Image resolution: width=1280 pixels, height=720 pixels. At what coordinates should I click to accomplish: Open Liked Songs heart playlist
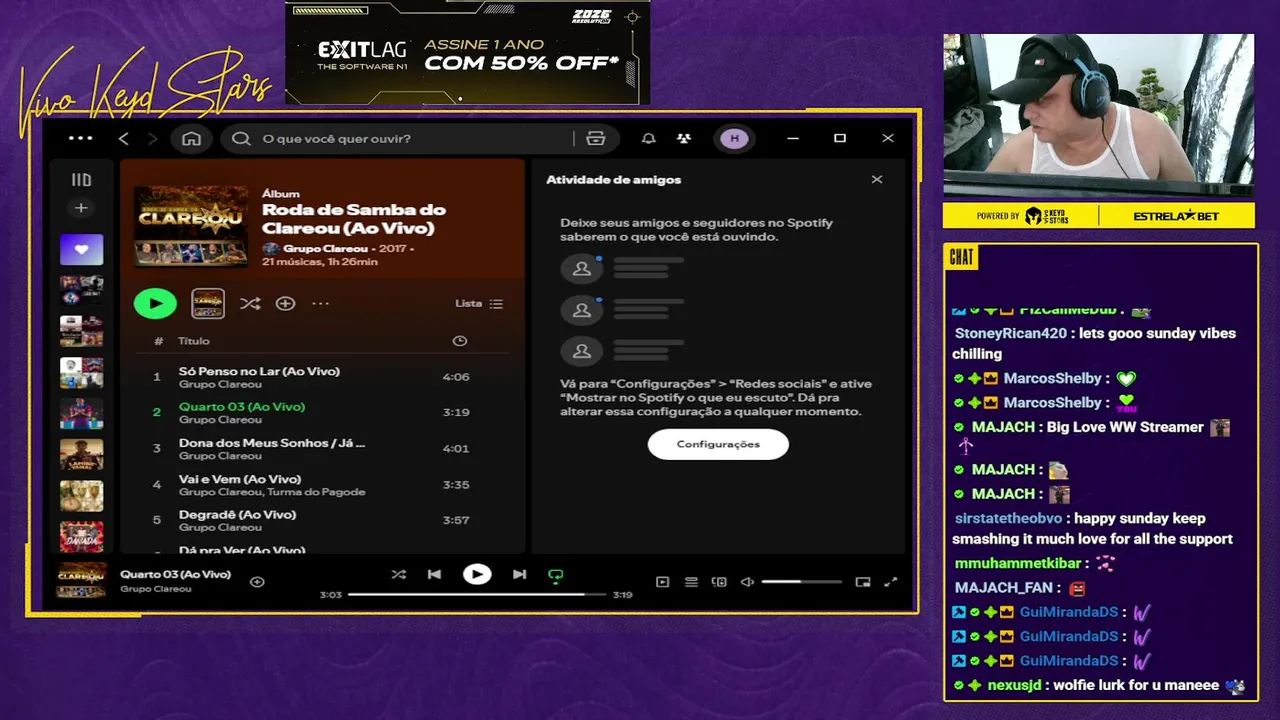[x=81, y=250]
